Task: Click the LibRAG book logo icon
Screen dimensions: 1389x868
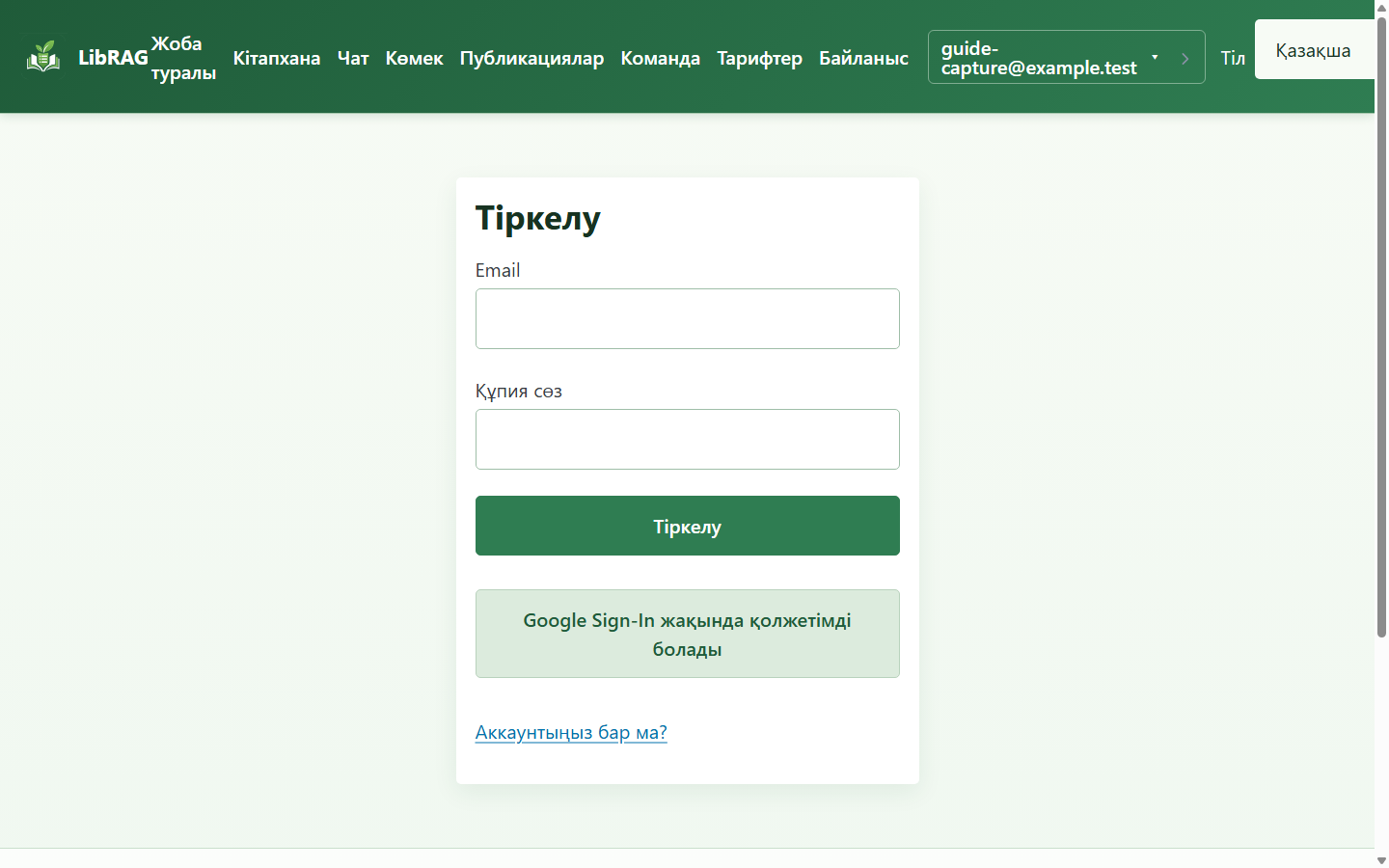Action: tap(43, 57)
